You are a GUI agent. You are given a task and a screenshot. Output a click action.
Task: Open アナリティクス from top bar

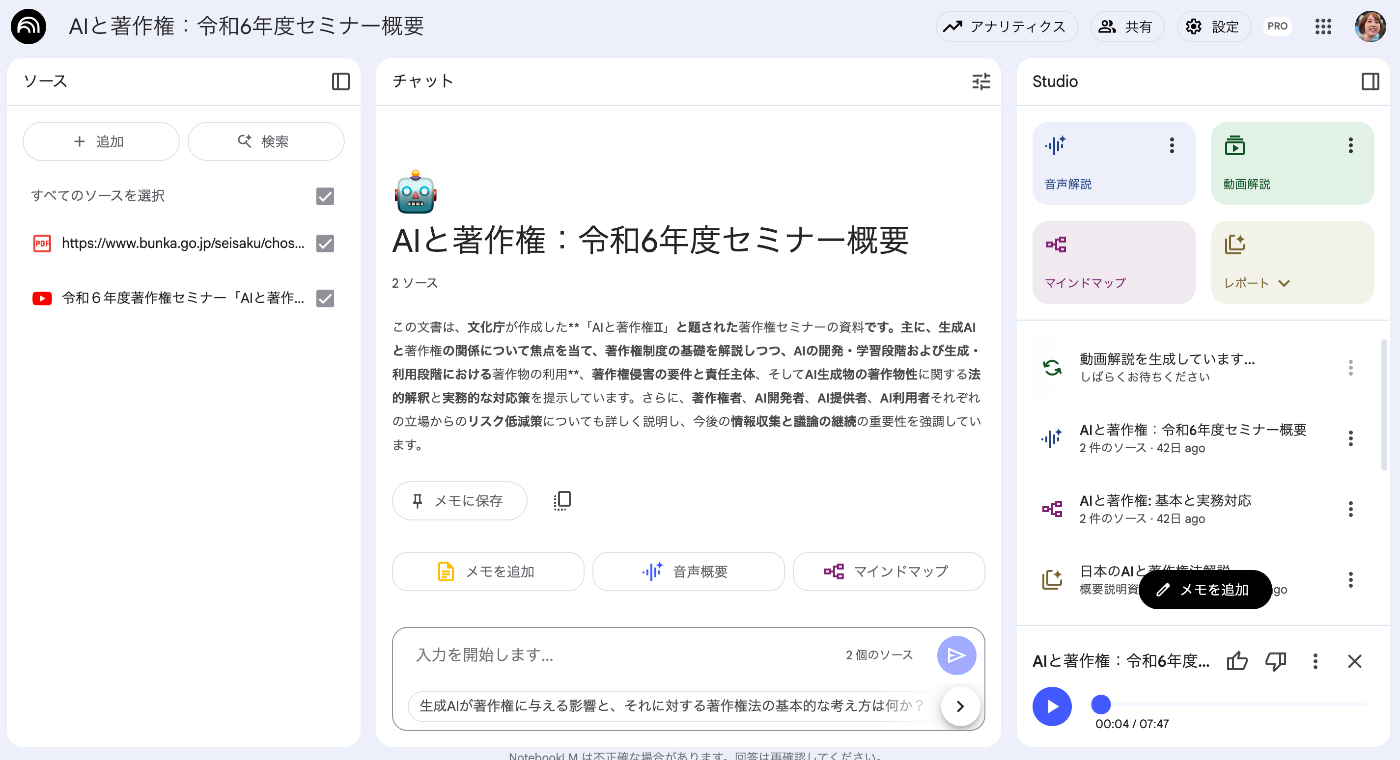[x=1007, y=27]
